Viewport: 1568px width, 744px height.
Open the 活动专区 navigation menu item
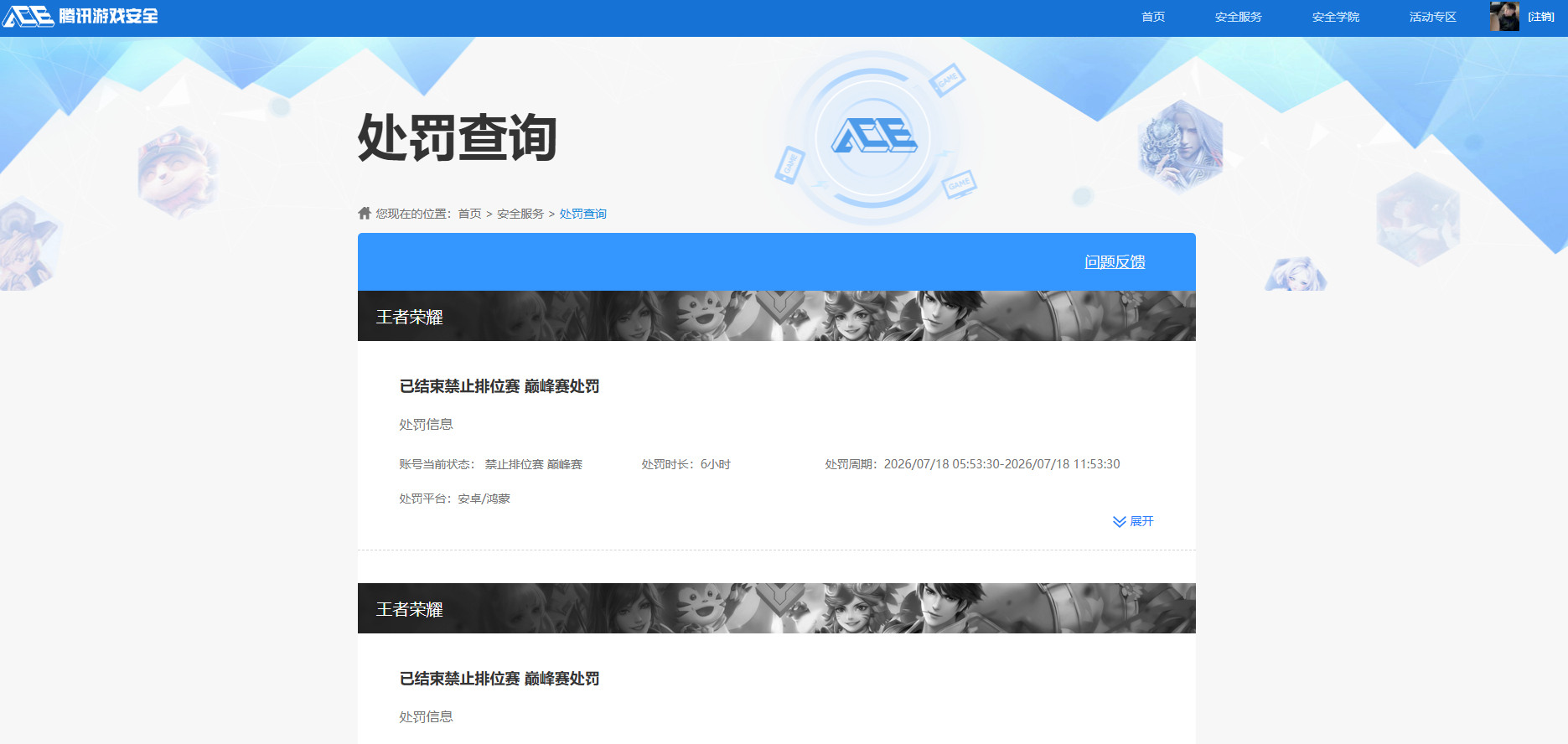point(1432,17)
